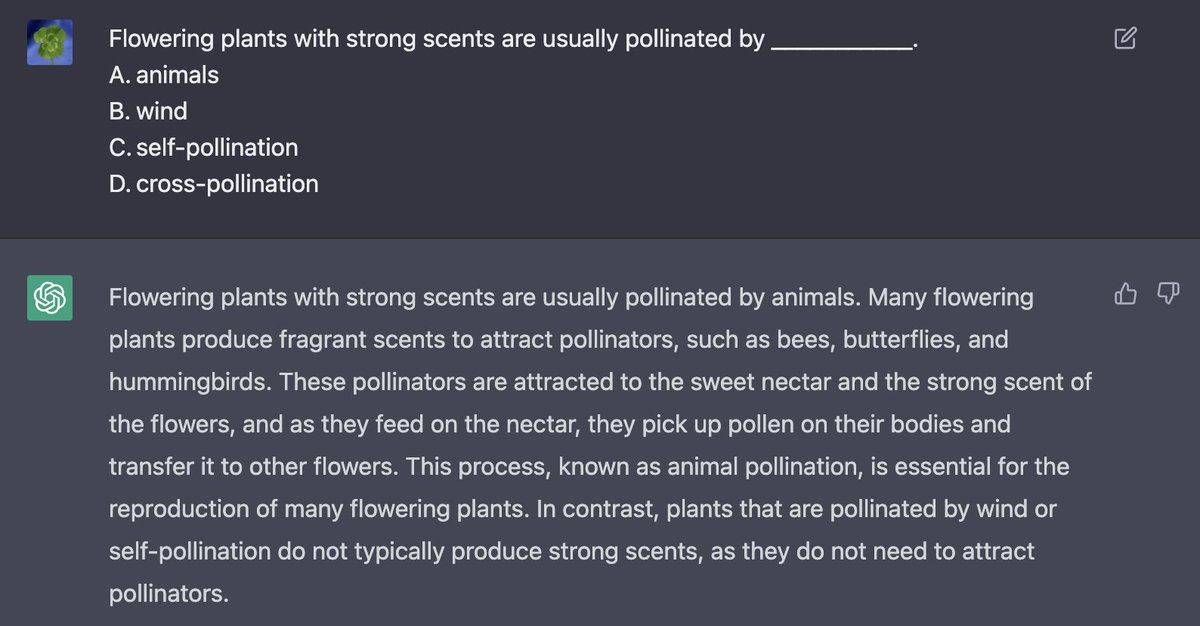Image resolution: width=1200 pixels, height=626 pixels.
Task: Click the thumbs down icon
Action: pos(1167,294)
